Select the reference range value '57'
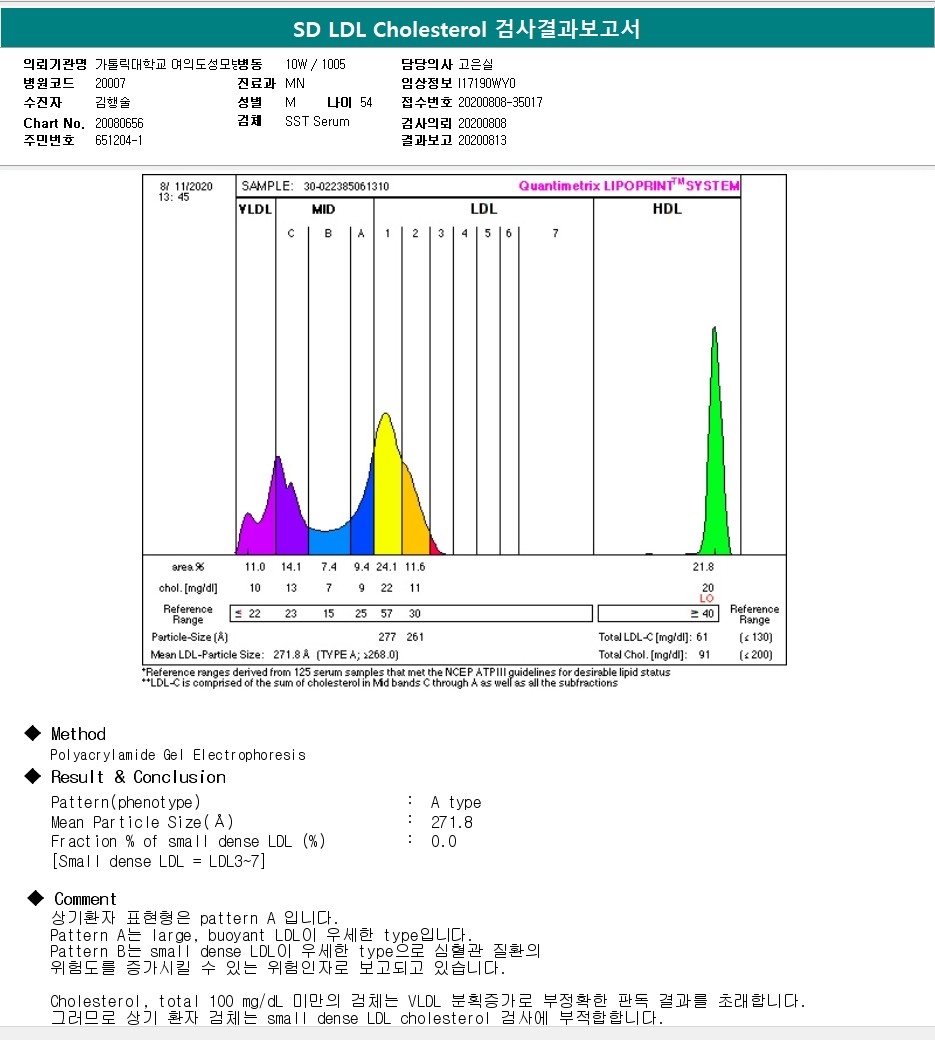Screen dimensions: 935x1040 point(386,614)
